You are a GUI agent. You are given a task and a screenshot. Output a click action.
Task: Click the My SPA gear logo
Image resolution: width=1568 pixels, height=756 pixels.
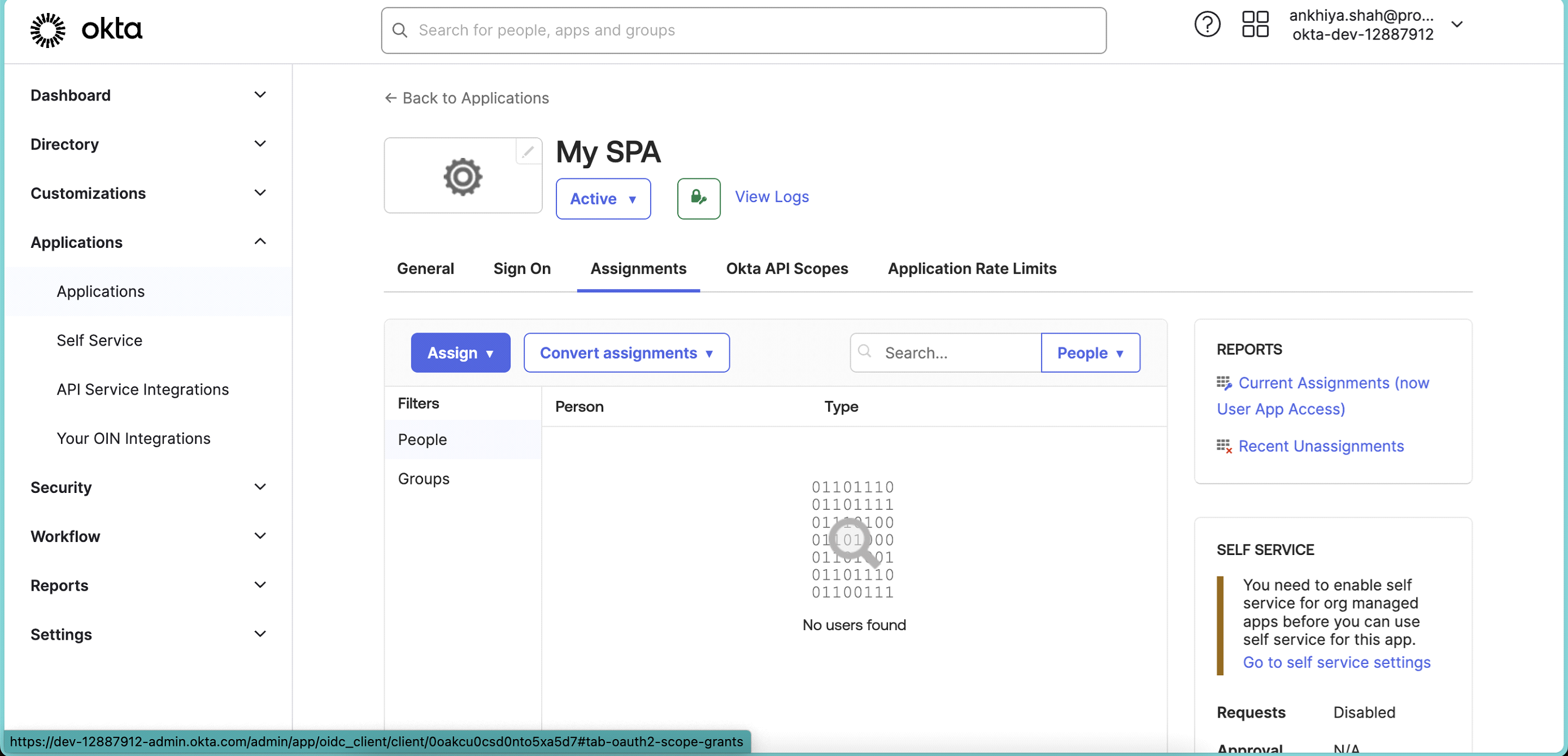(463, 176)
